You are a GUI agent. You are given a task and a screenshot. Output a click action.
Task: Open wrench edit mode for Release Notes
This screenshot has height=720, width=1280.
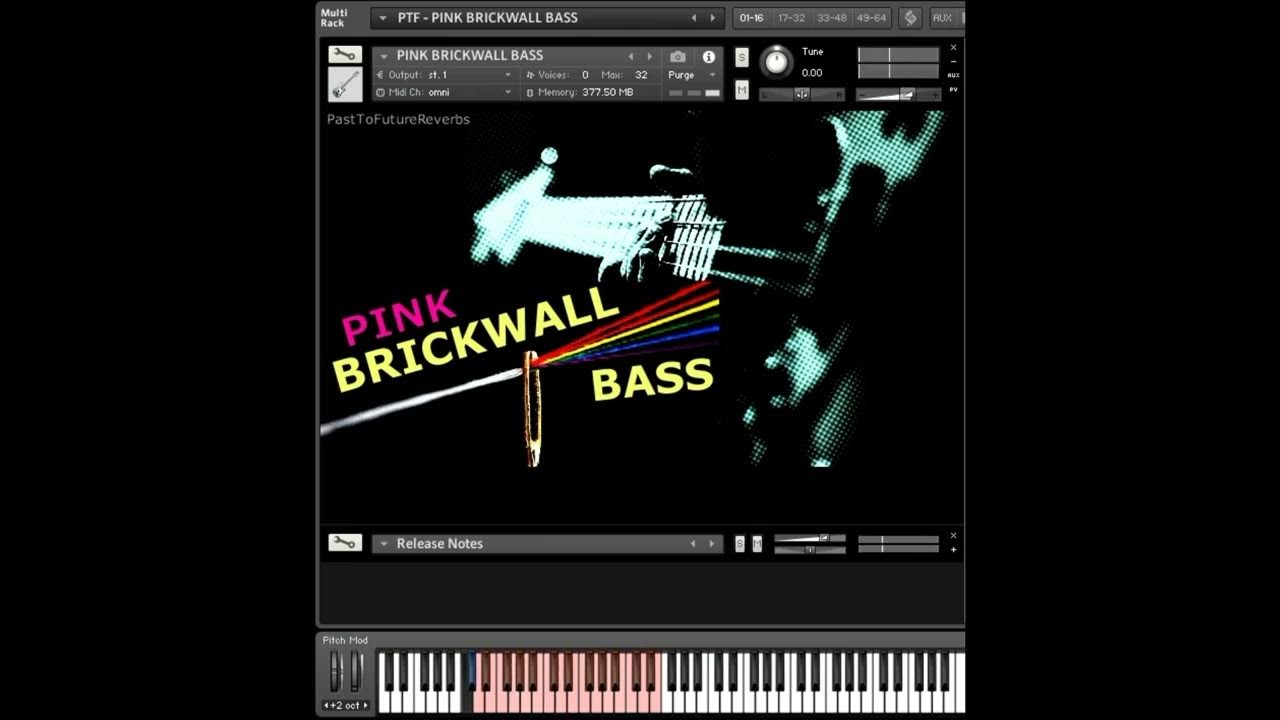click(x=345, y=543)
